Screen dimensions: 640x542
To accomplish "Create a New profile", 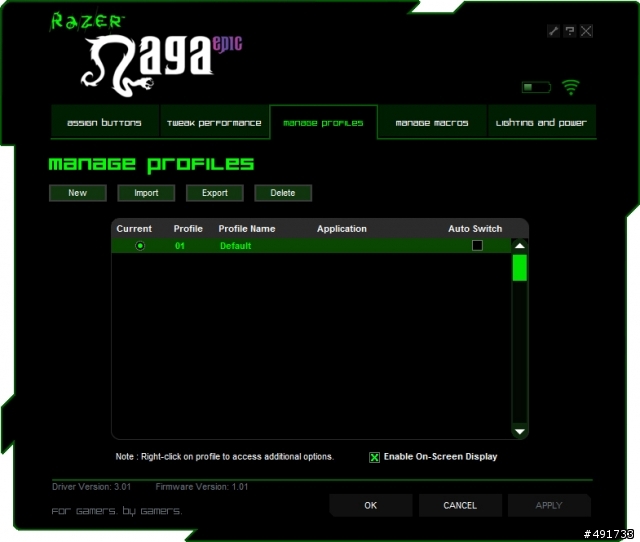I will tap(78, 193).
